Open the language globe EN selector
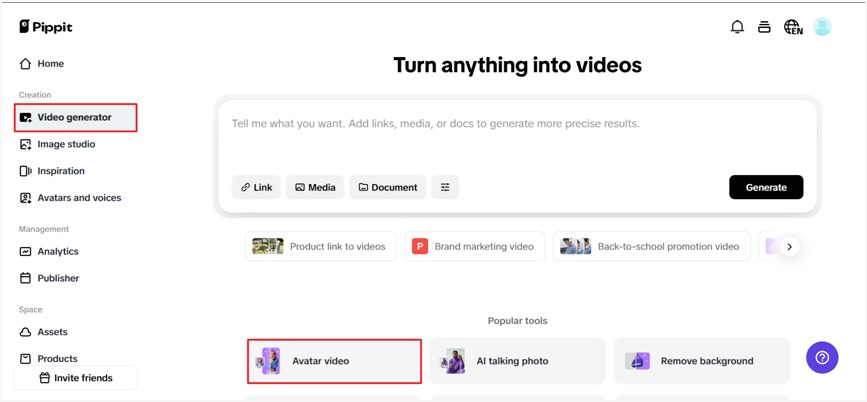The image size is (867, 402). (x=793, y=27)
